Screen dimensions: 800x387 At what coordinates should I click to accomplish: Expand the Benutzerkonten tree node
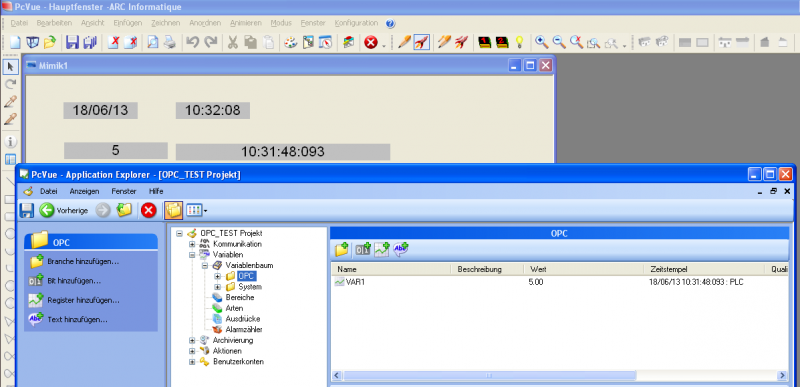click(x=192, y=362)
